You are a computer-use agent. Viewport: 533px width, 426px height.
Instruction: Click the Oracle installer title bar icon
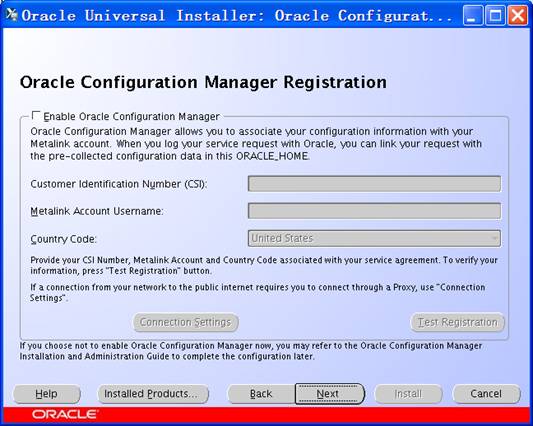(x=11, y=15)
